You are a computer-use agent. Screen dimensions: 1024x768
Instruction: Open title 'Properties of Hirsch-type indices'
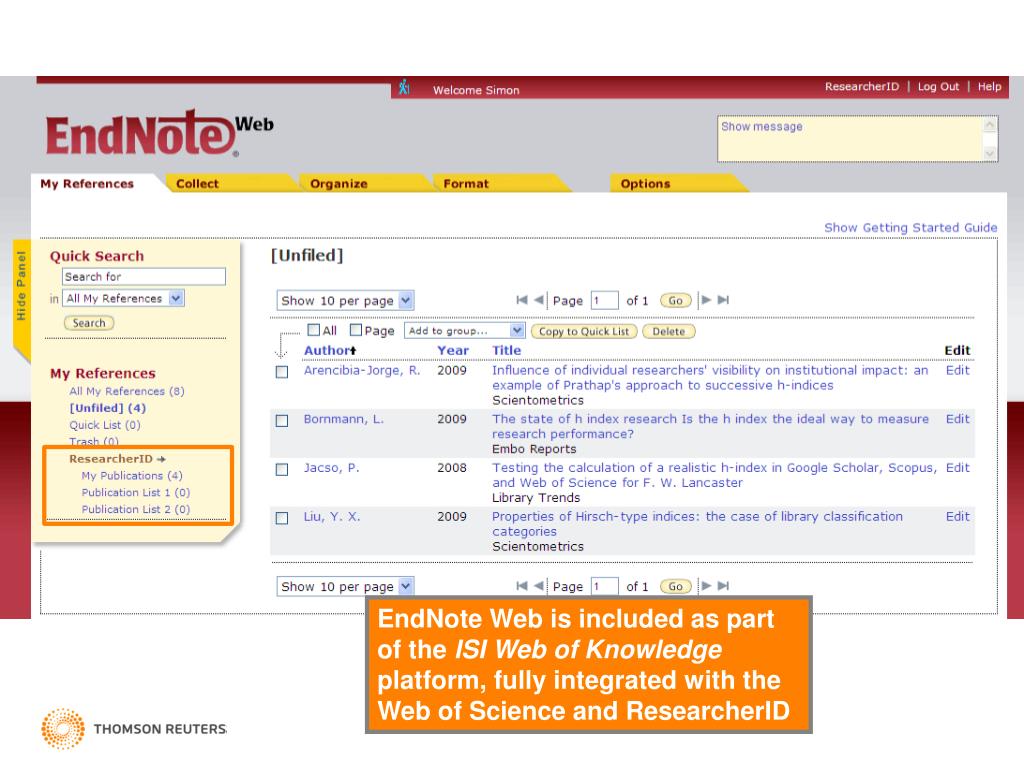coord(697,524)
